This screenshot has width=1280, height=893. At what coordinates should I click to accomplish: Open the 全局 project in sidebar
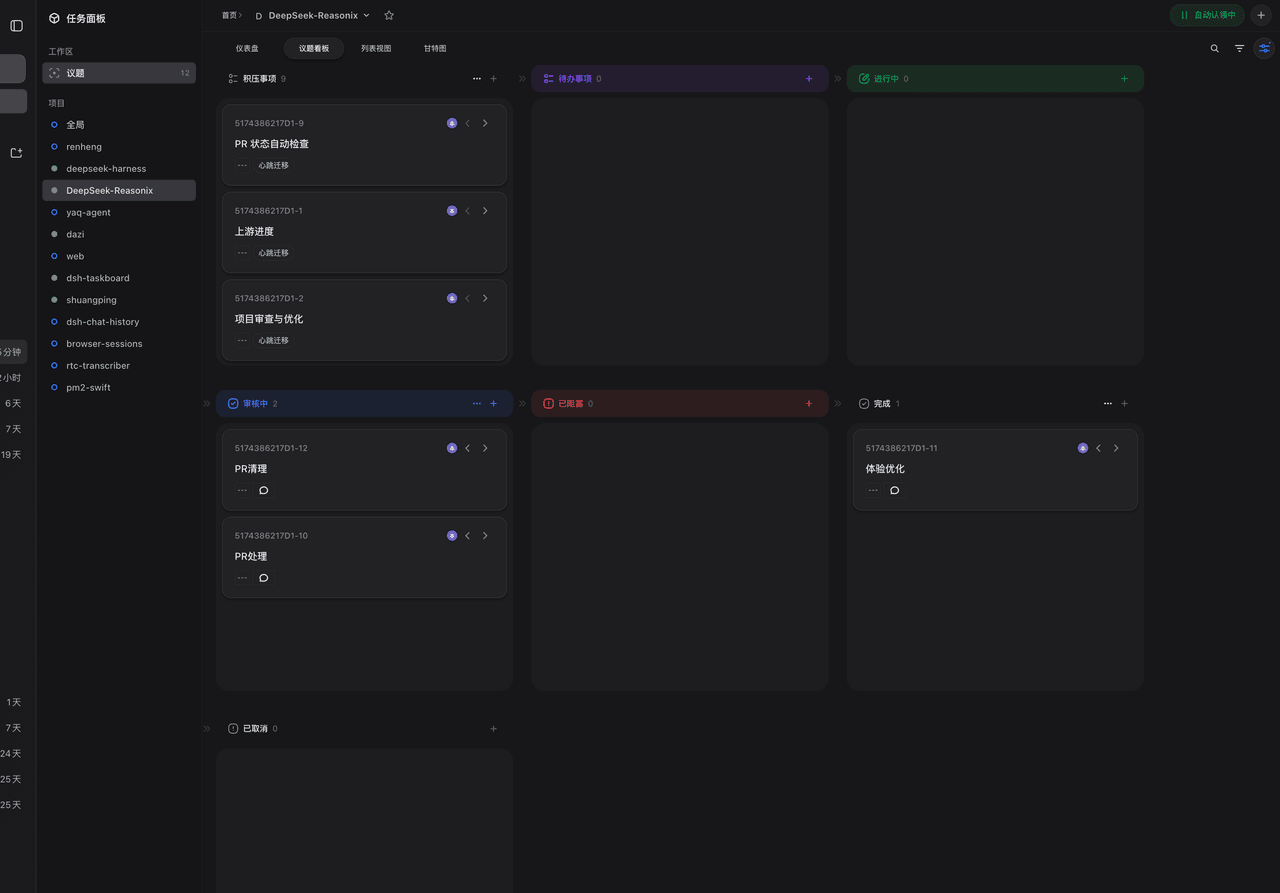click(119, 125)
